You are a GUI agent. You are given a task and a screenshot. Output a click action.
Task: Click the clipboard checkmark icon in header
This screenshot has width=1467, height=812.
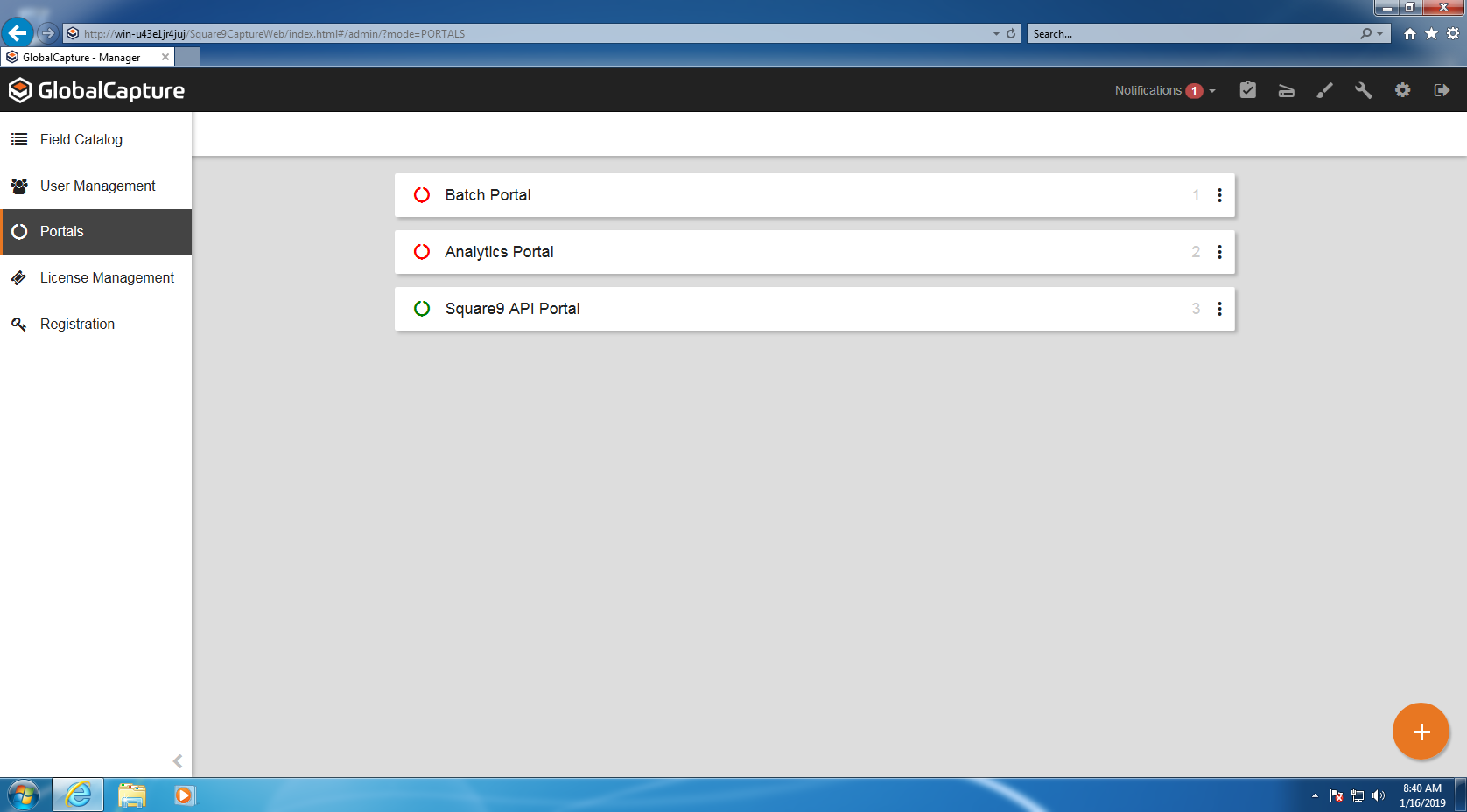pyautogui.click(x=1247, y=90)
